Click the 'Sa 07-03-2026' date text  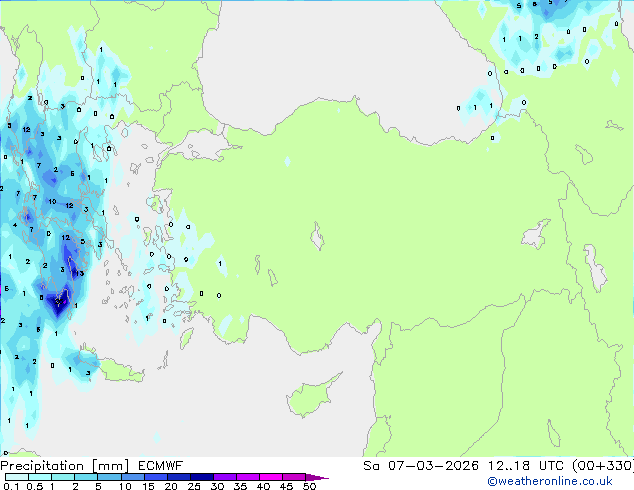(x=421, y=466)
